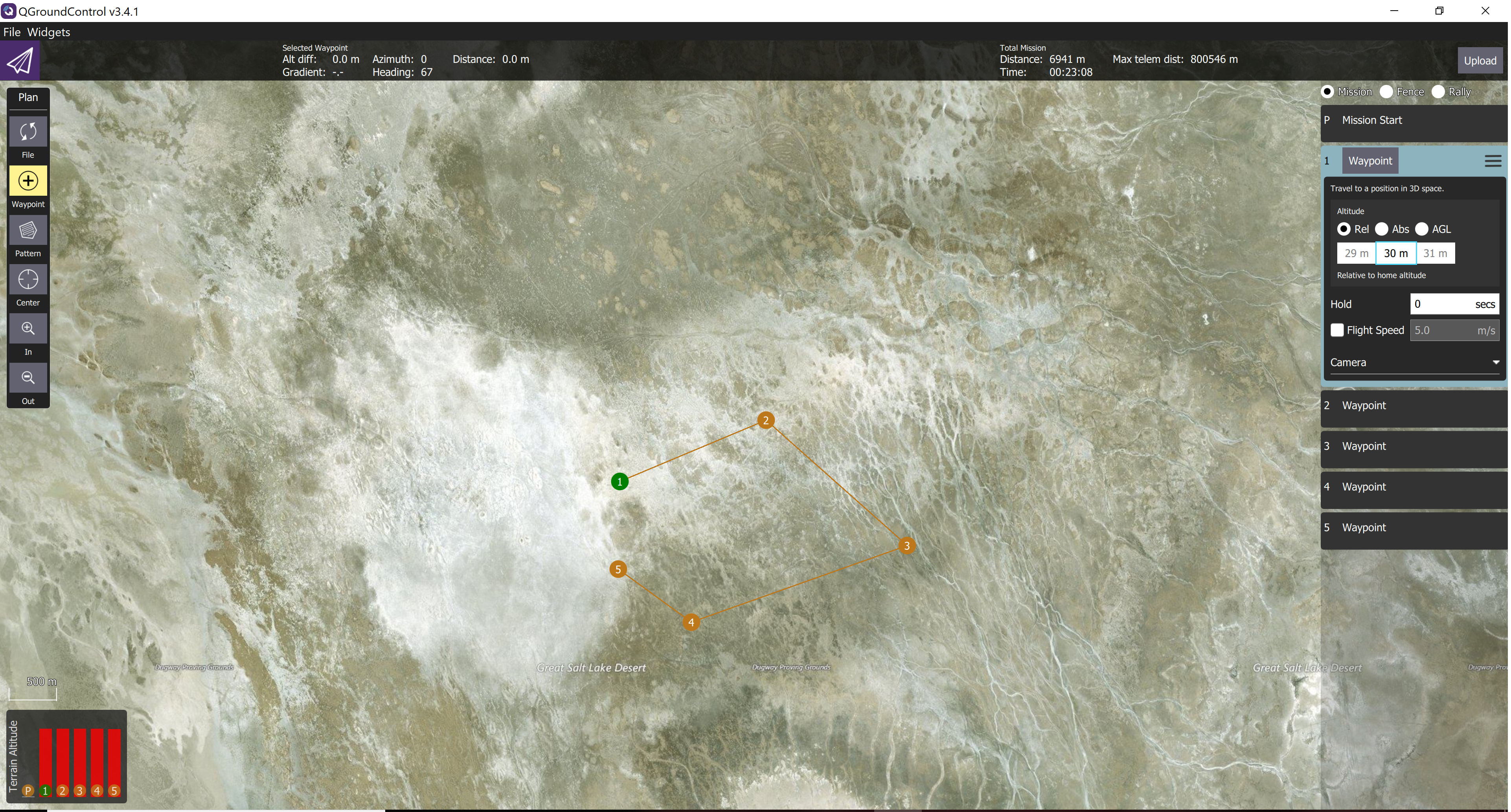Screen dimensions: 1511x812
Task: Switch to Fence editing mode
Action: click(x=1387, y=92)
